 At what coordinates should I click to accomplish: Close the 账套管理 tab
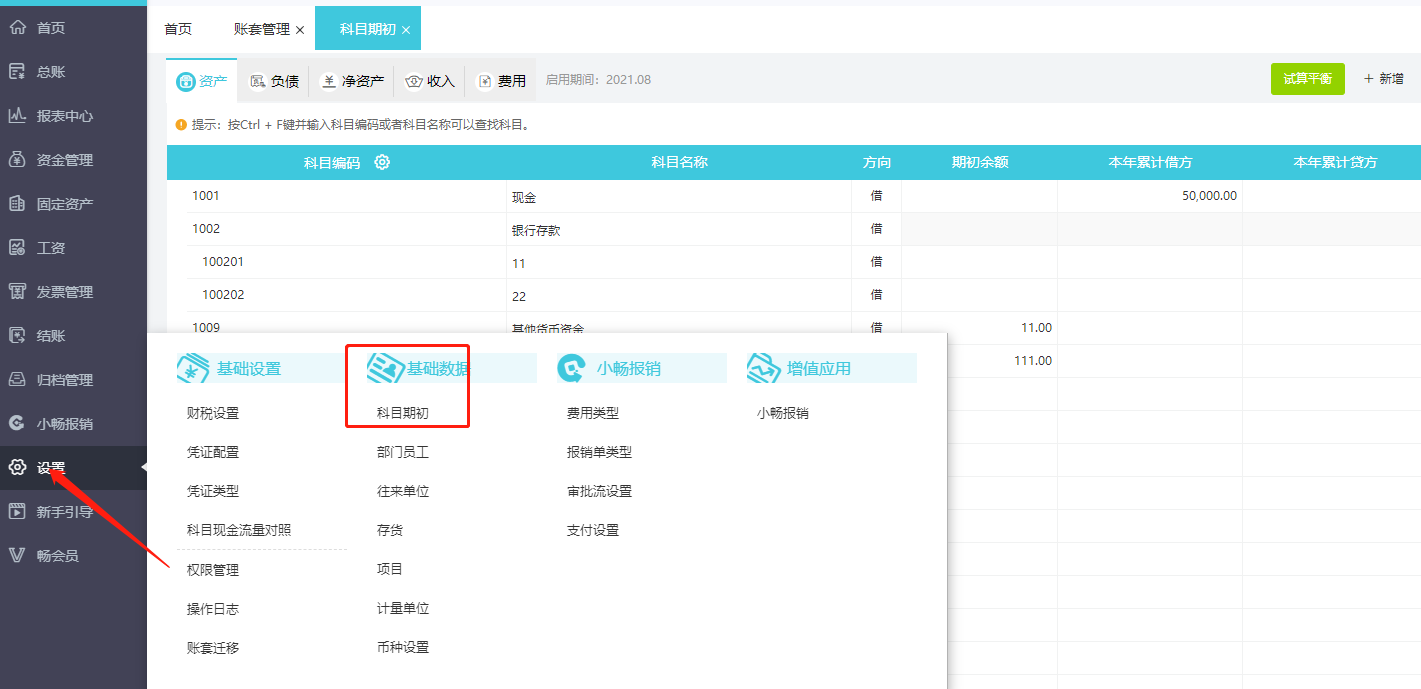click(x=300, y=30)
